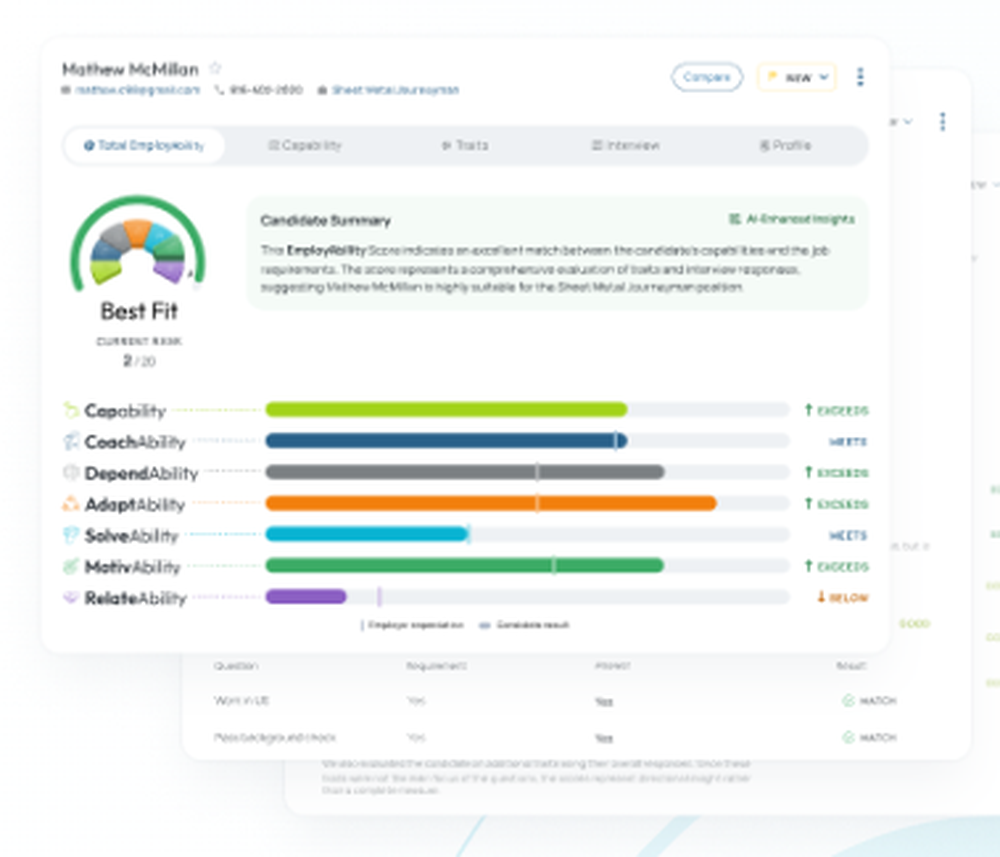This screenshot has width=1000, height=857.
Task: Open the three-dot menu on candidate card
Action: [860, 77]
